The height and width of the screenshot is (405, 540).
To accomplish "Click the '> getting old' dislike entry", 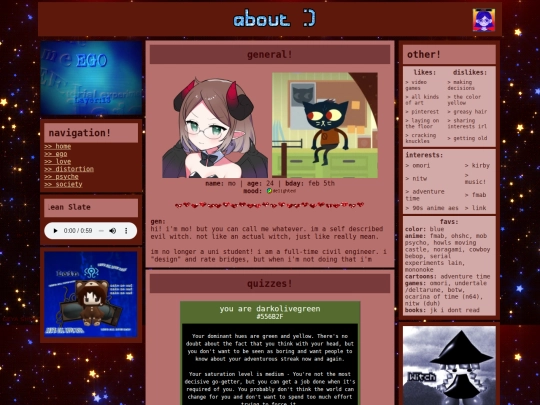I will 467,138.
